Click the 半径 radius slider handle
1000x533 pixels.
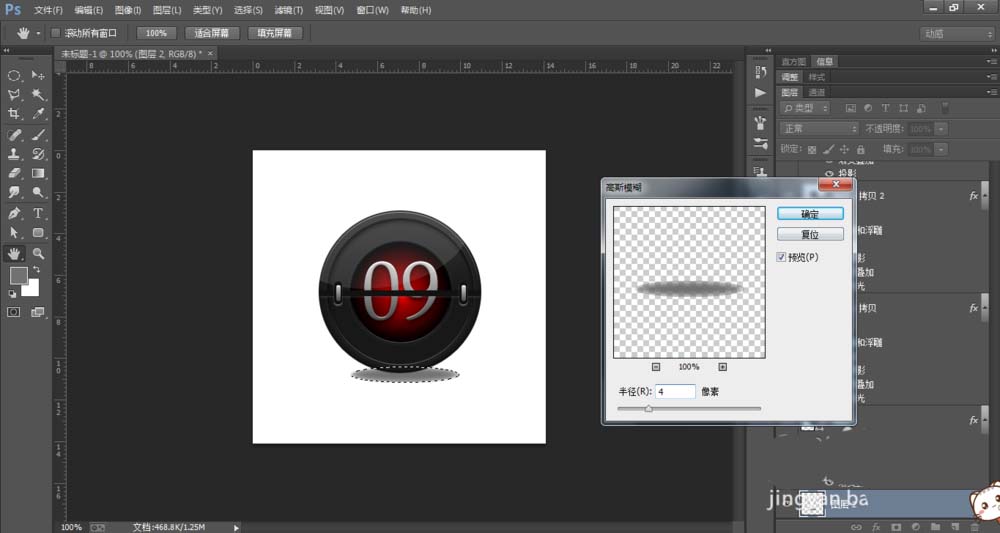point(648,408)
